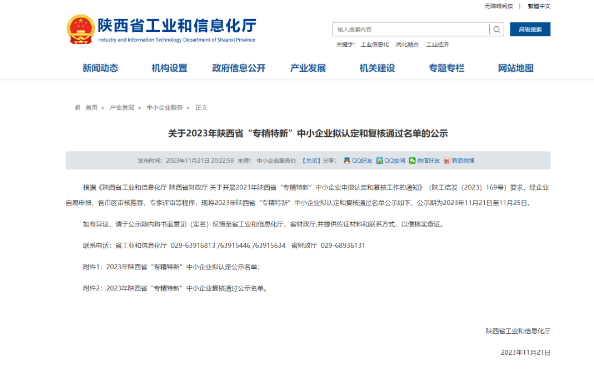Click 中小企业服务 in breadcrumb

point(164,108)
